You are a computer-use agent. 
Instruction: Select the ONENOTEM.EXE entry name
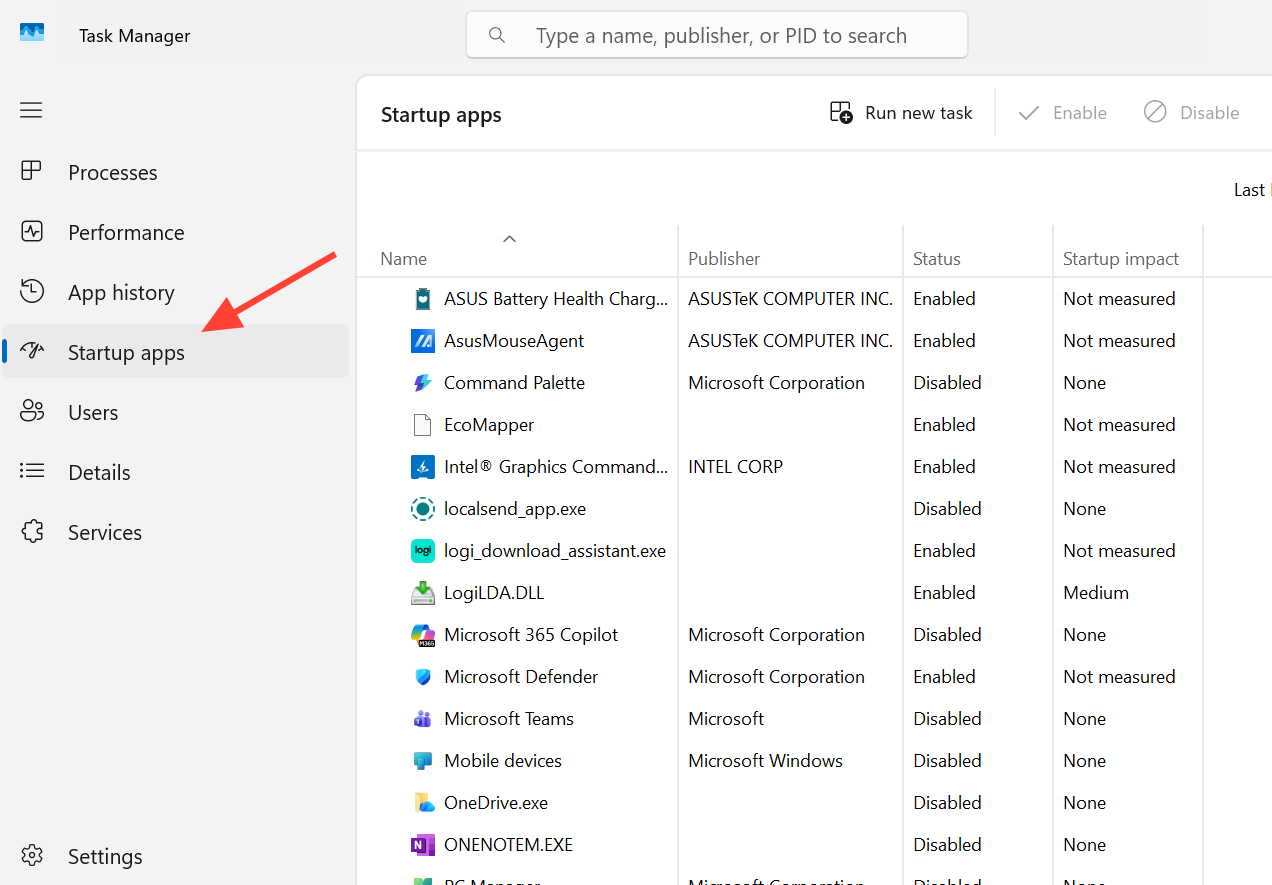click(508, 845)
